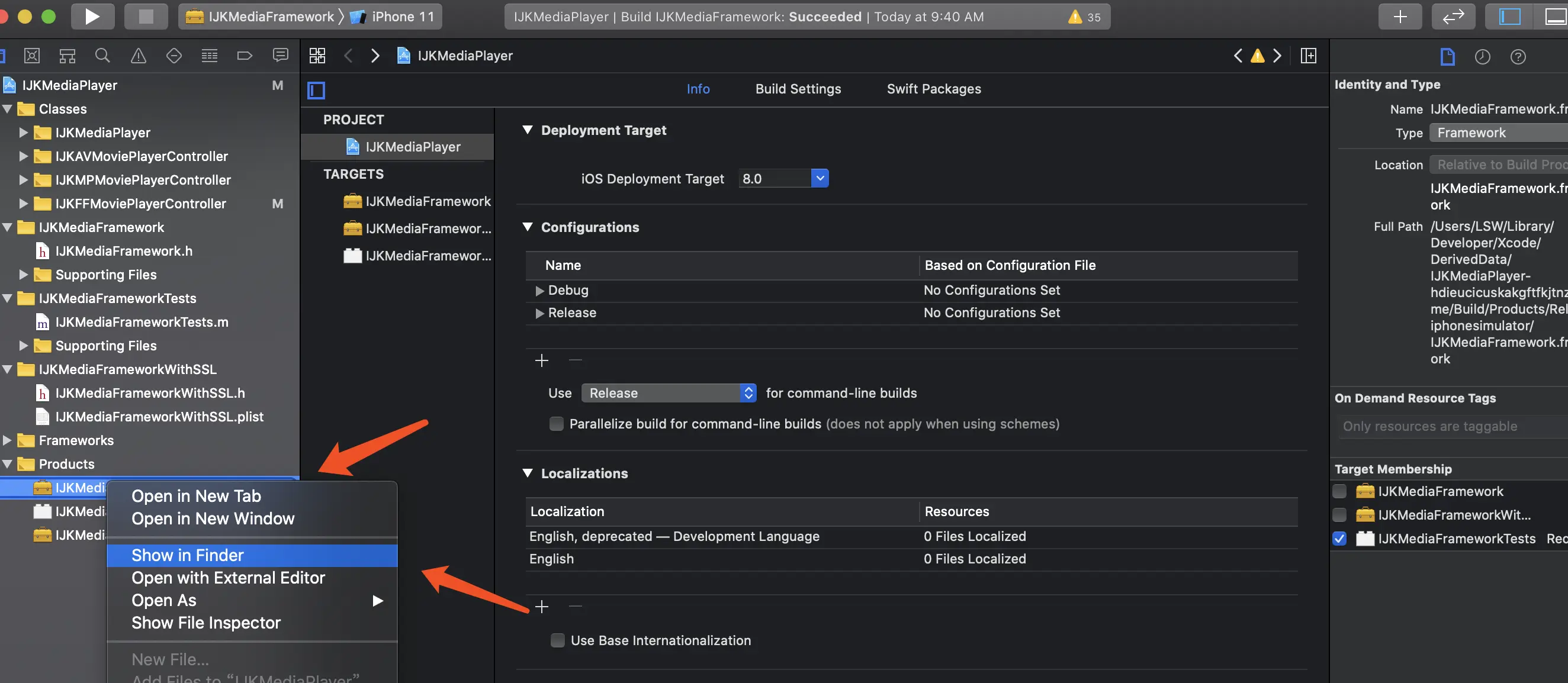
Task: Open the Breakpoint navigator icon
Action: [x=244, y=56]
